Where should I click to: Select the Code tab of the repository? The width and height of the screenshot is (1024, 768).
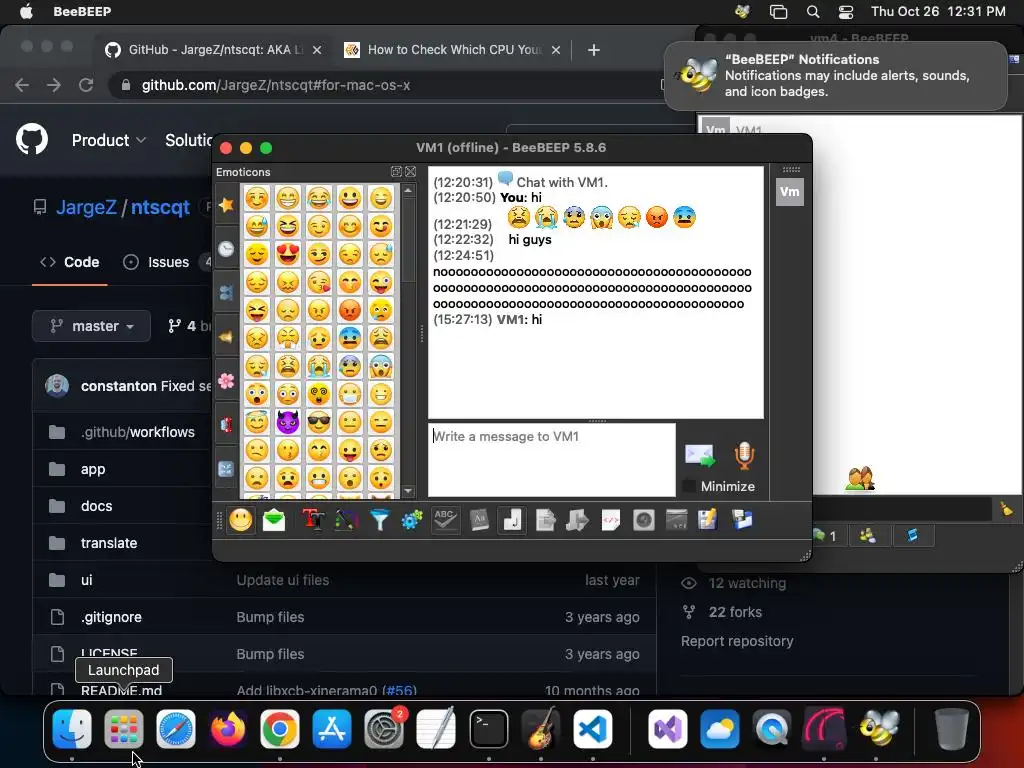point(69,262)
